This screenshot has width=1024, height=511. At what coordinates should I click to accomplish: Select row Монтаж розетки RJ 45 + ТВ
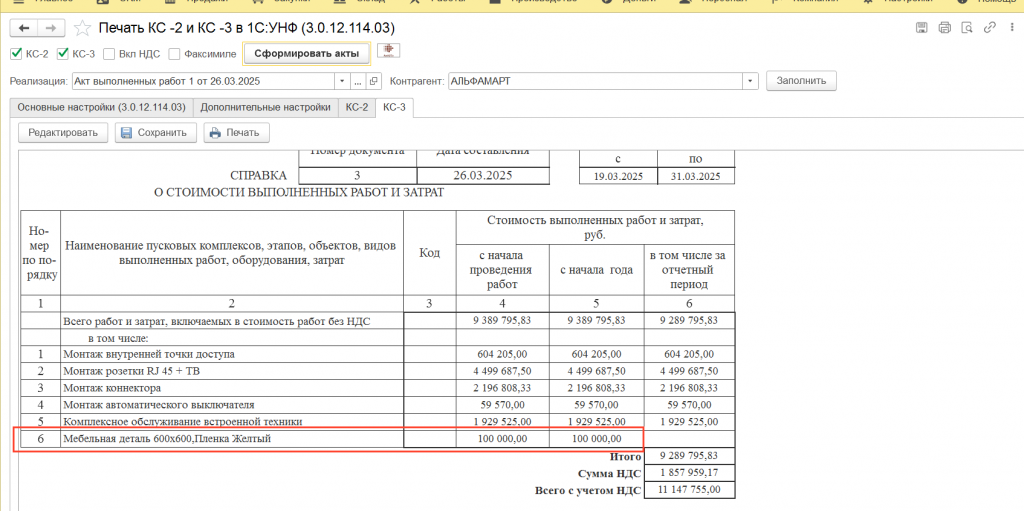pos(377,371)
